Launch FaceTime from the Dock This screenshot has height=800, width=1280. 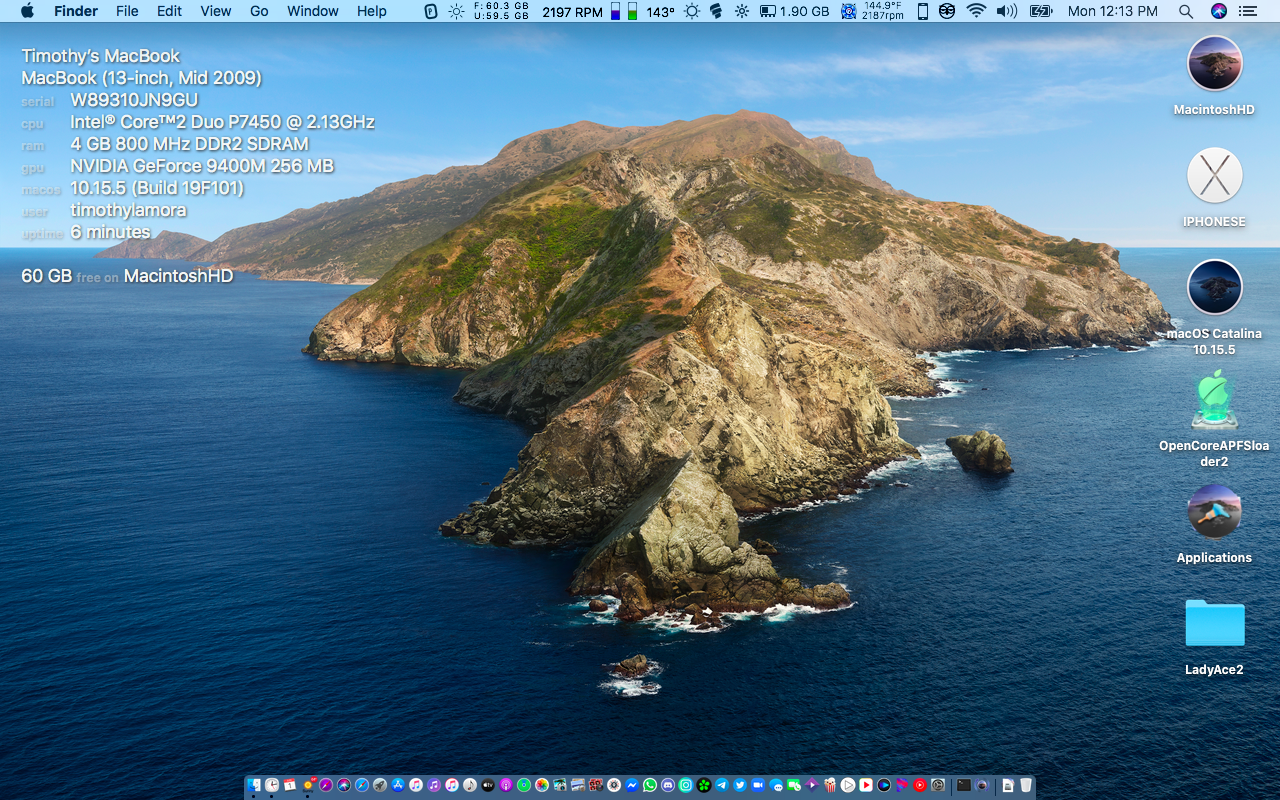pos(794,785)
